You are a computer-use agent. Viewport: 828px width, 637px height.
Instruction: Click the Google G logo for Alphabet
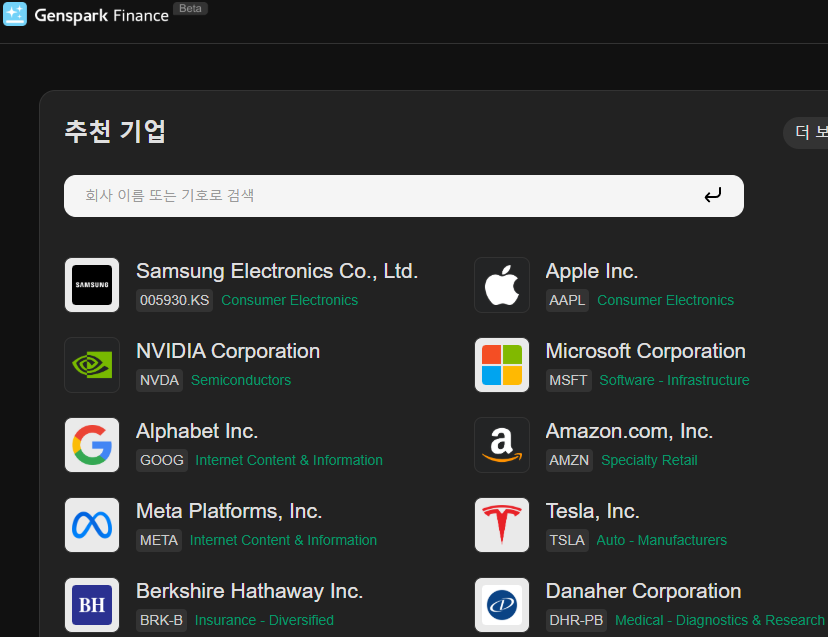click(x=92, y=445)
